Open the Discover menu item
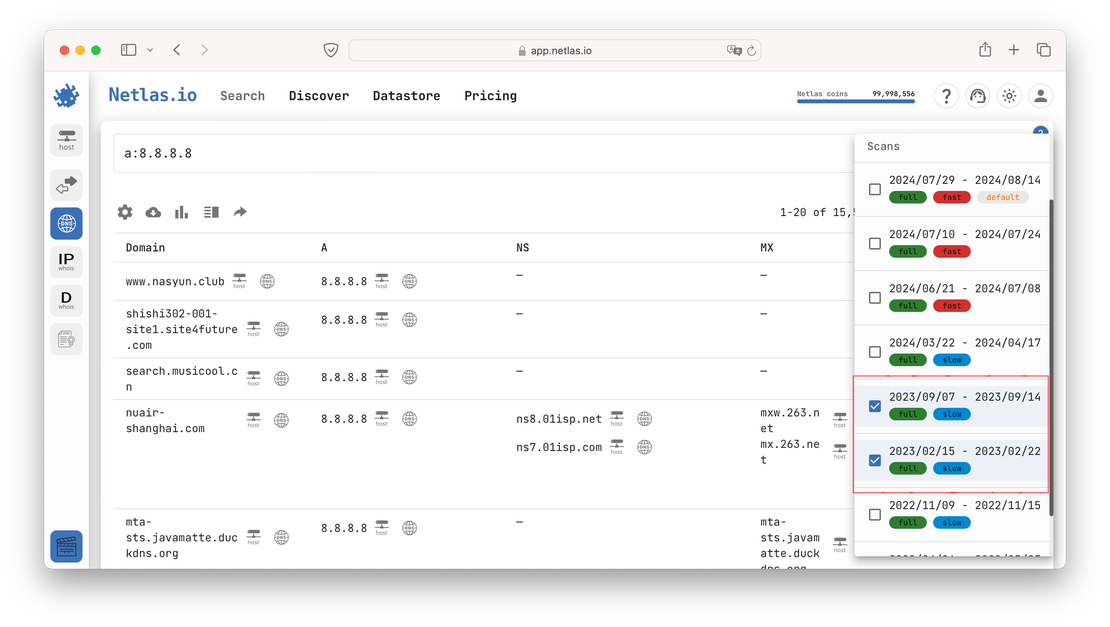The height and width of the screenshot is (627, 1110). [319, 96]
